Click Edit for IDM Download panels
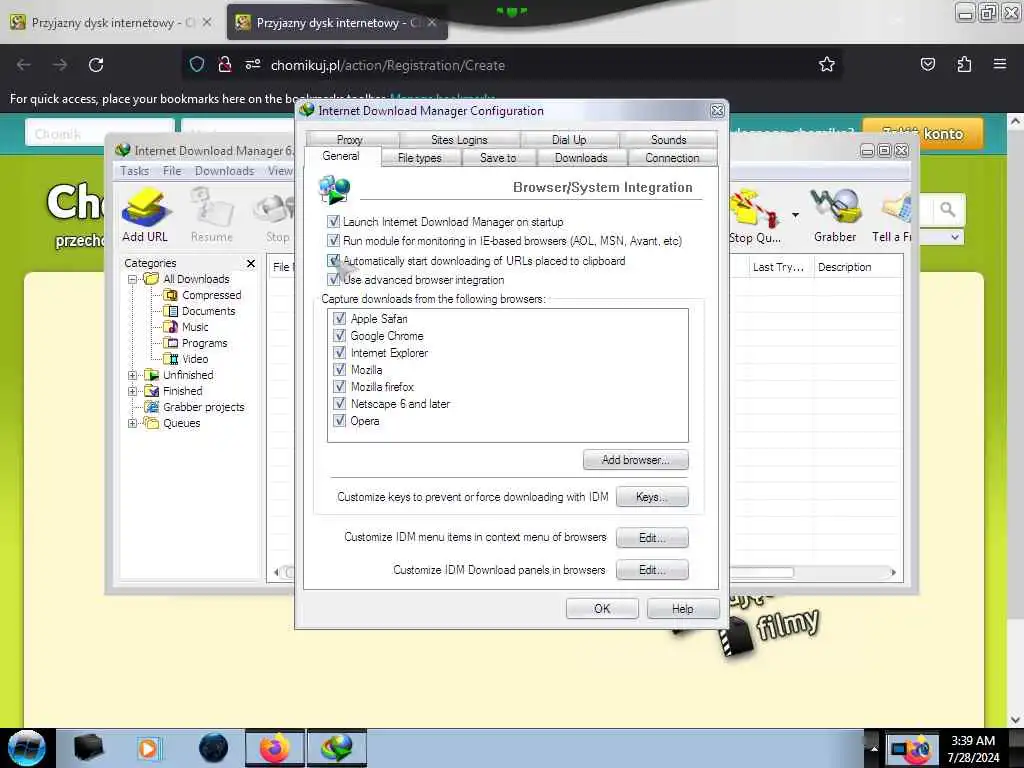This screenshot has width=1024, height=768. (x=652, y=569)
